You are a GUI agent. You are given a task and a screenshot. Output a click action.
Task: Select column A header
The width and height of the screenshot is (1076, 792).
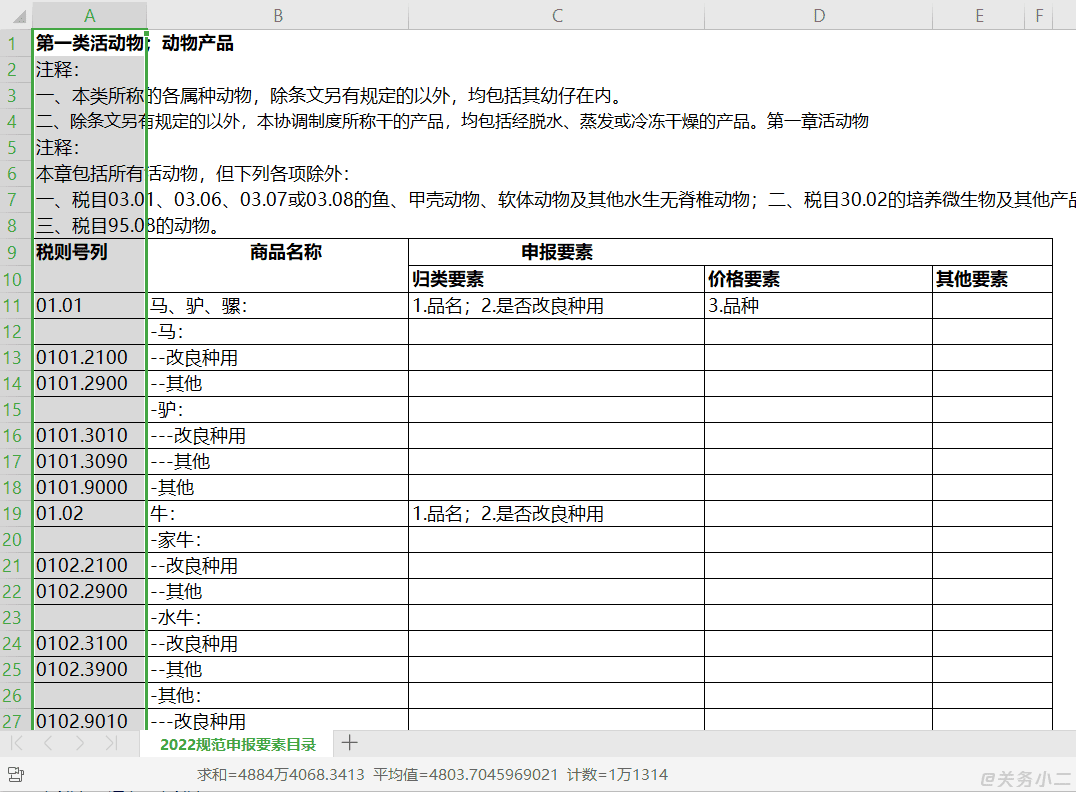[89, 15]
